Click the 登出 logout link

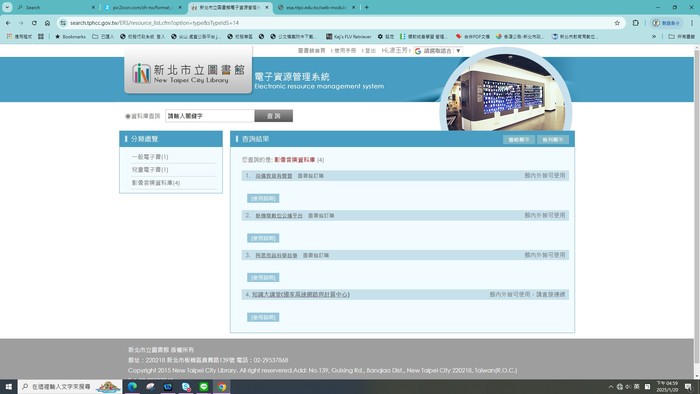pos(370,51)
